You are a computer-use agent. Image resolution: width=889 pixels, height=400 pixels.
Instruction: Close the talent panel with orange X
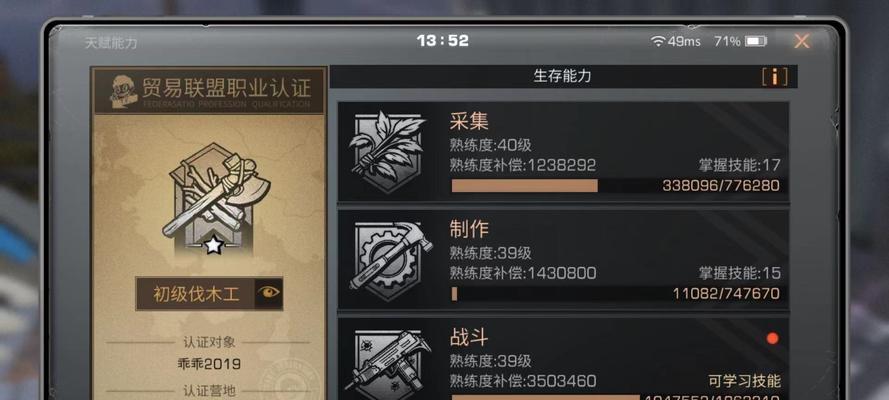802,41
